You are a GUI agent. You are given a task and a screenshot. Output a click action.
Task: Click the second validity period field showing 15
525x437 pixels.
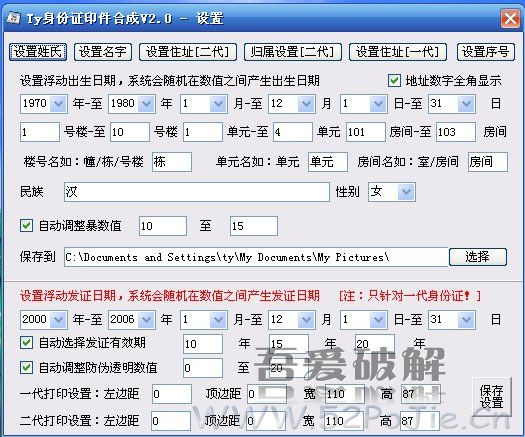tap(289, 344)
